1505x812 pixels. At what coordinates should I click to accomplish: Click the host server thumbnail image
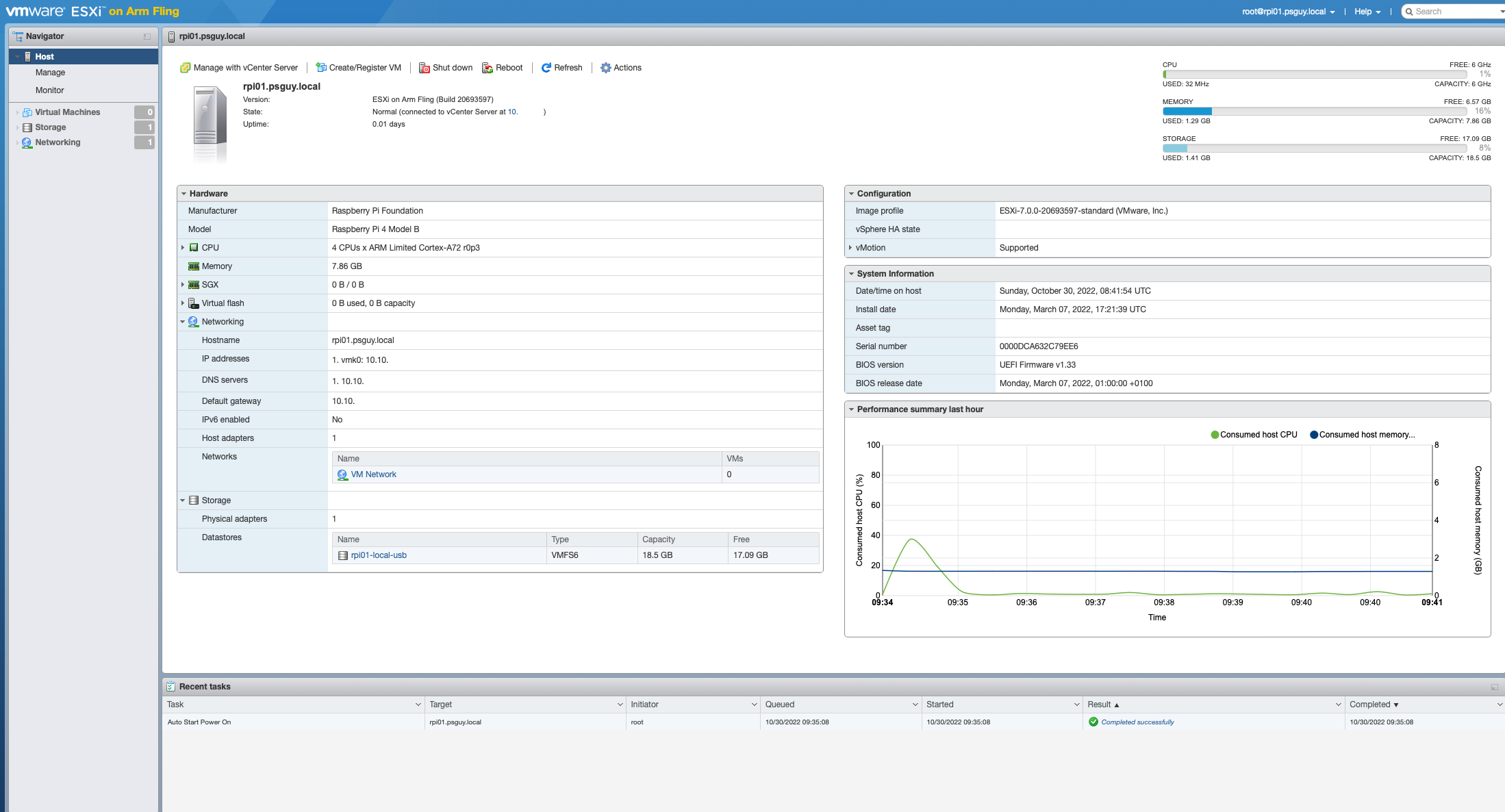[x=209, y=123]
